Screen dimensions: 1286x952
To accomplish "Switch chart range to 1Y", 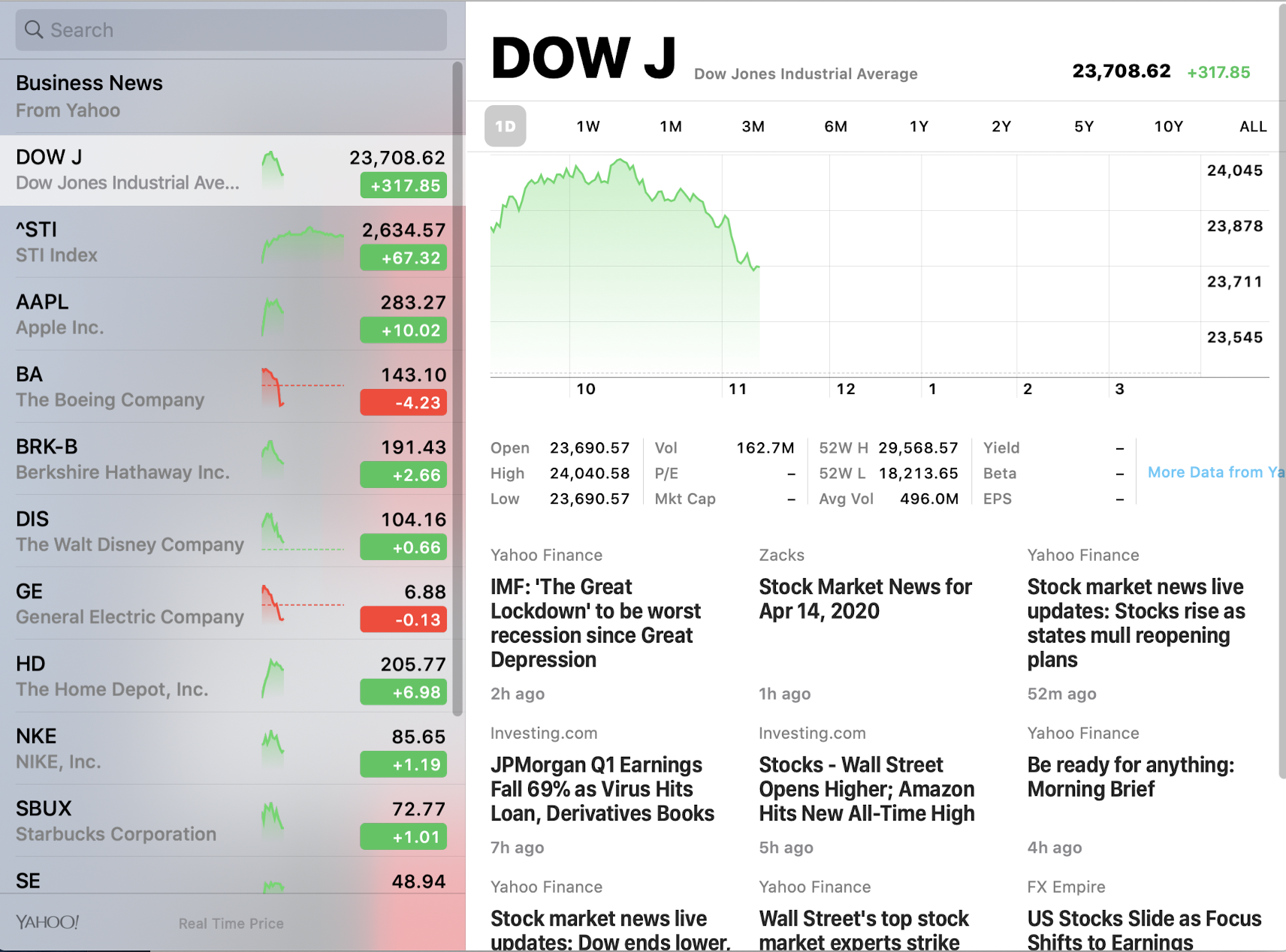I will coord(919,126).
